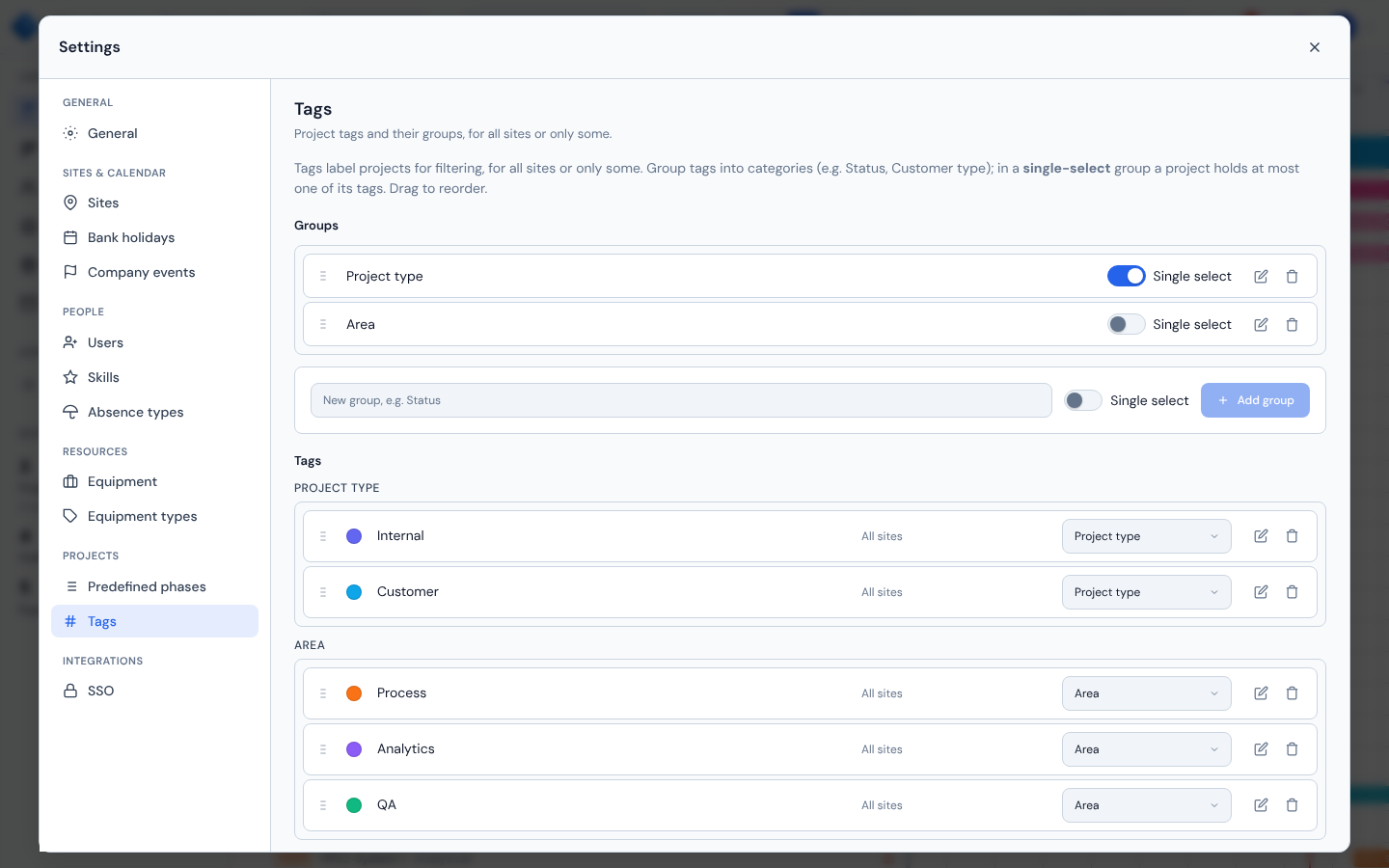
Task: Delete the Analytics tag
Action: pos(1292,749)
